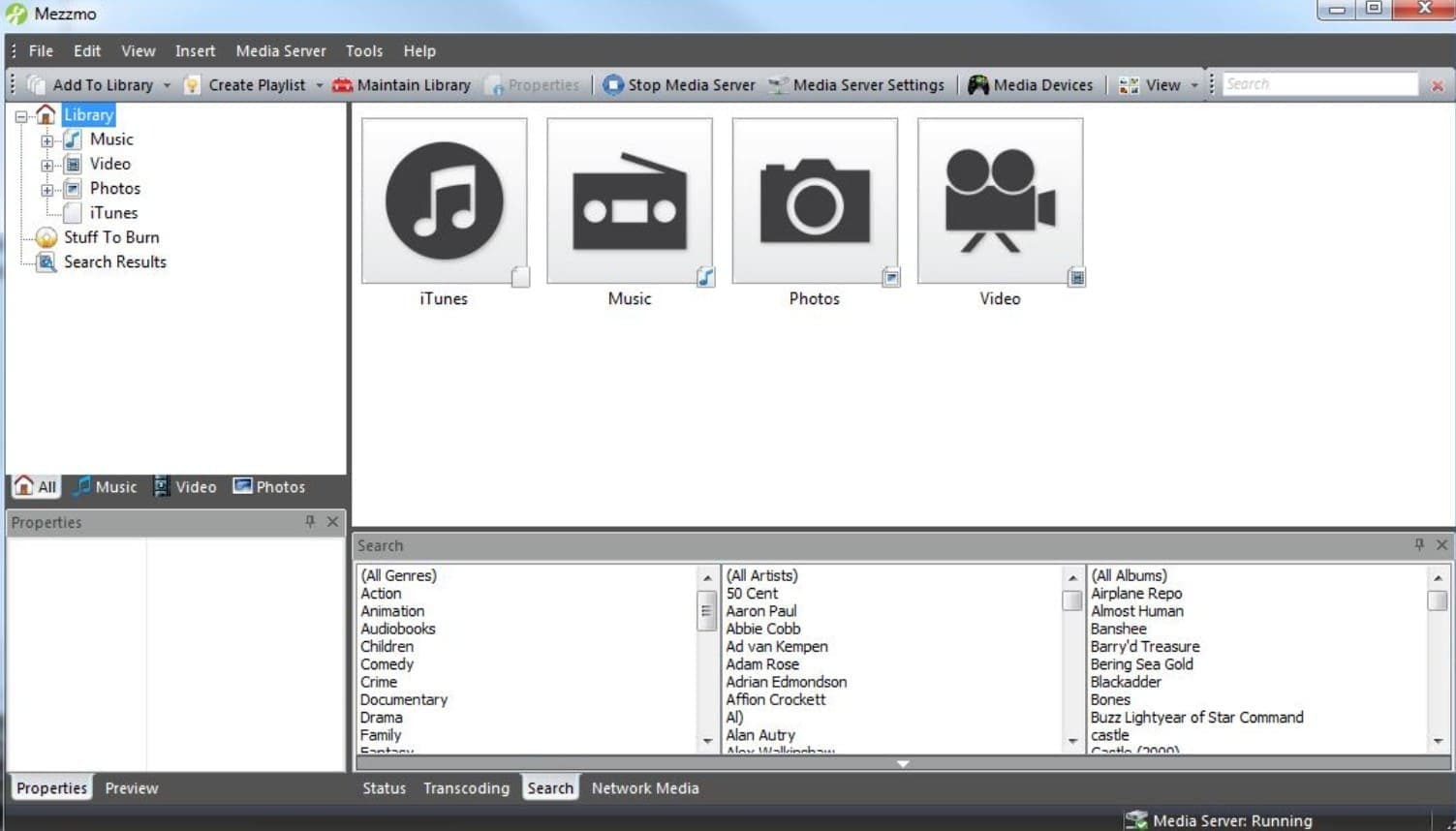Switch to the Network Media tab
The height and width of the screenshot is (831, 1456).
tap(645, 788)
